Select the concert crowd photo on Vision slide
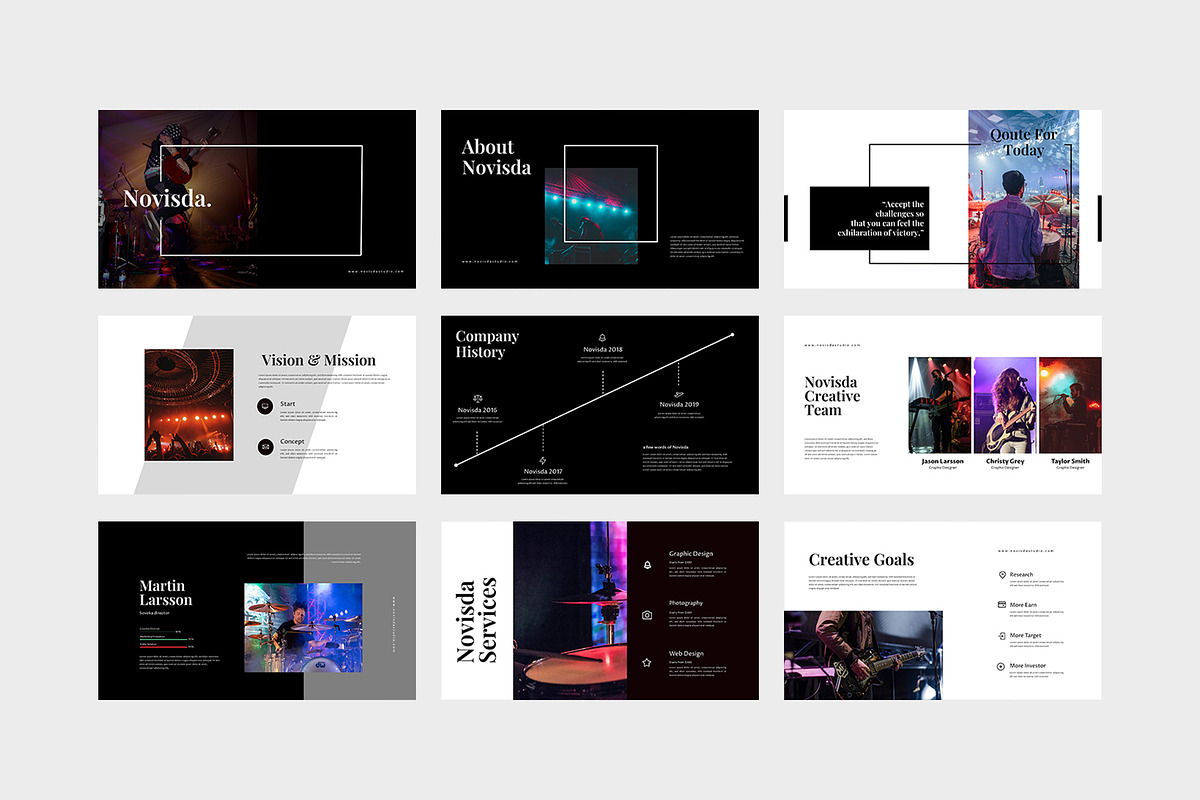This screenshot has height=800, width=1200. pos(189,405)
